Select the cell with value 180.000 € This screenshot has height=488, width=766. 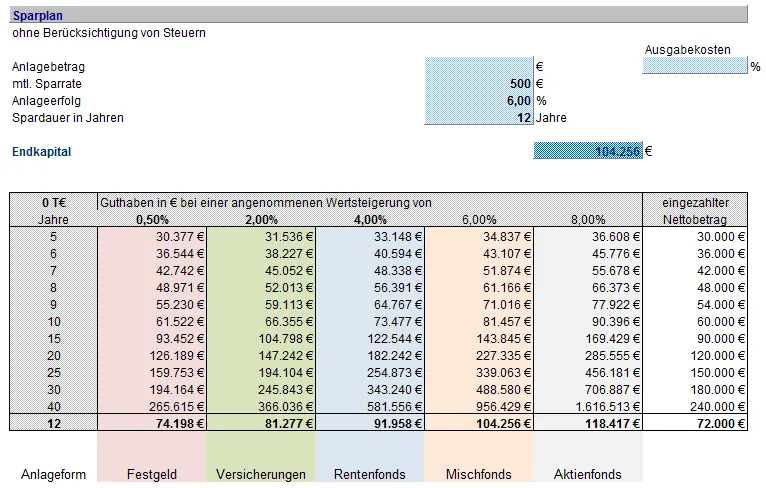click(x=695, y=390)
